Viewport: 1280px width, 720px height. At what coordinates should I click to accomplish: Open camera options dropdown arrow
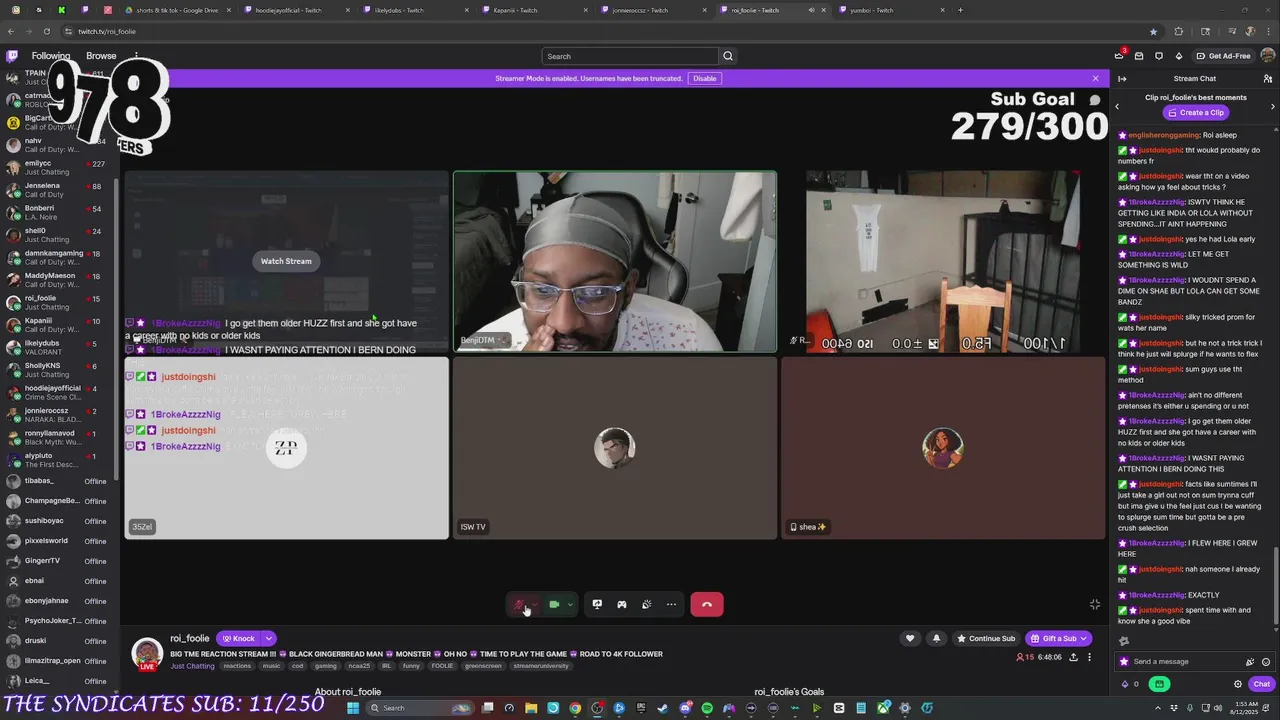570,604
